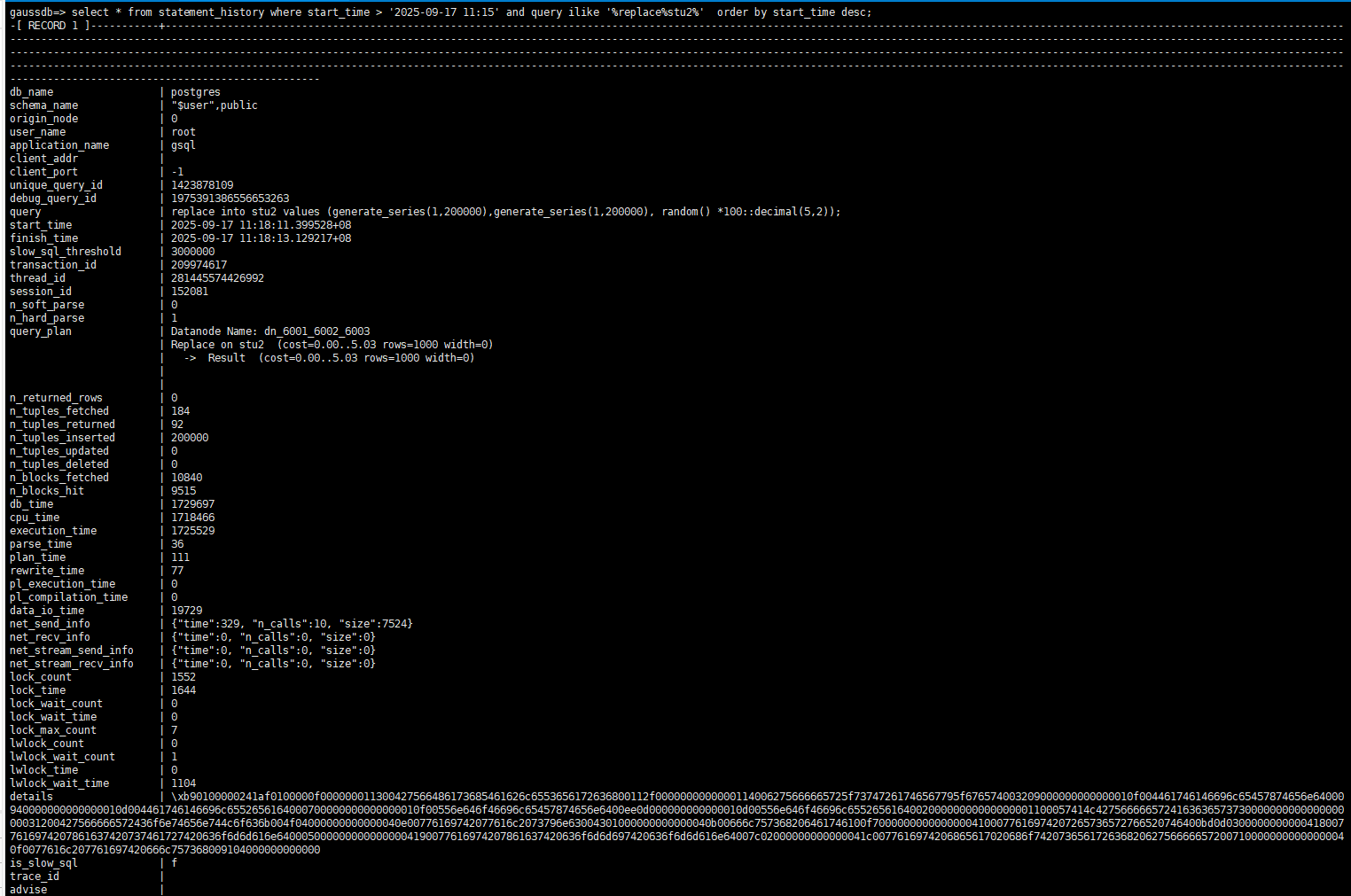
Task: Click the lock_wait_time field label
Action: pos(53,717)
